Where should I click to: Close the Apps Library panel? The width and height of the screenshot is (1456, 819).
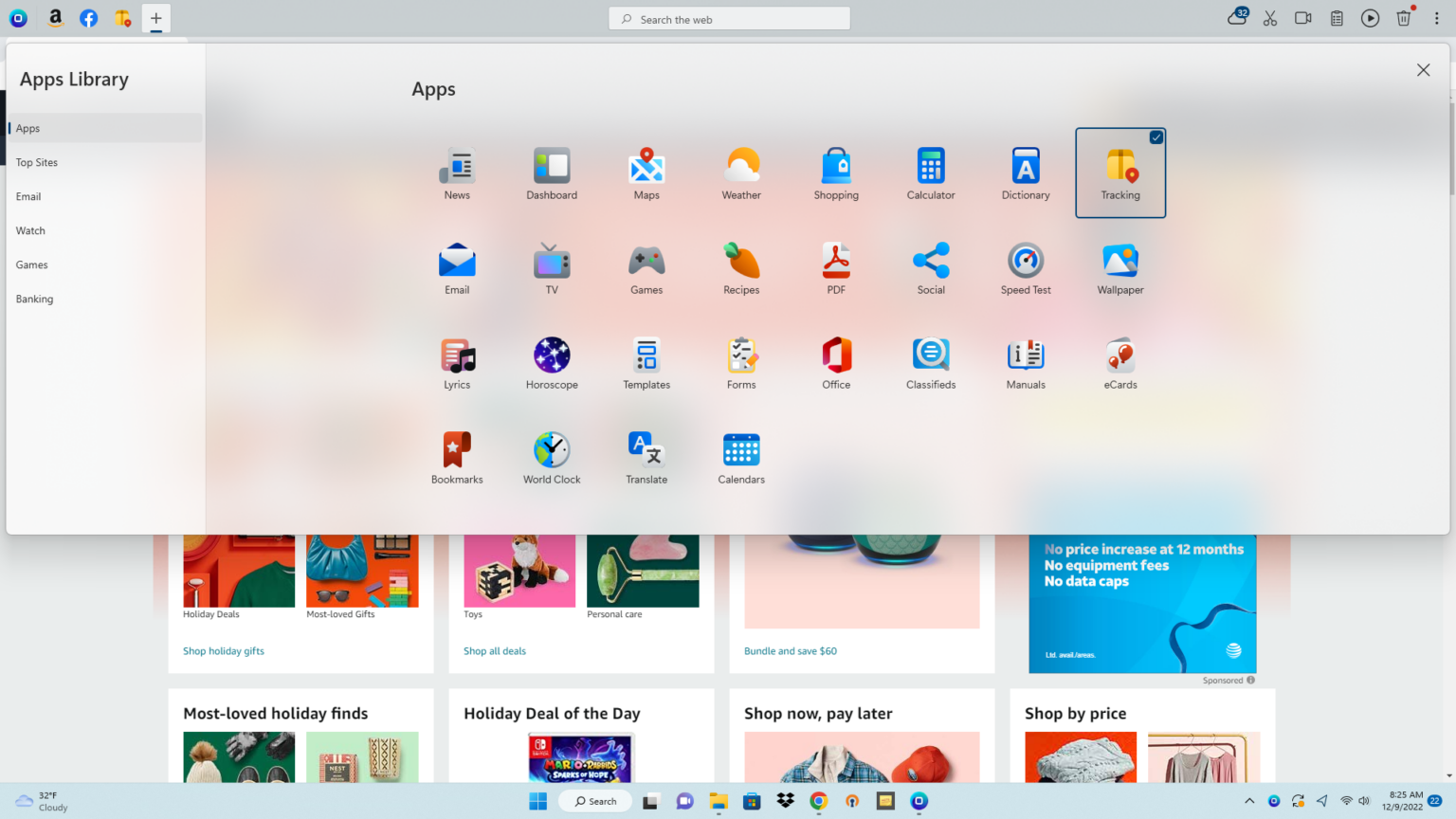click(x=1423, y=70)
